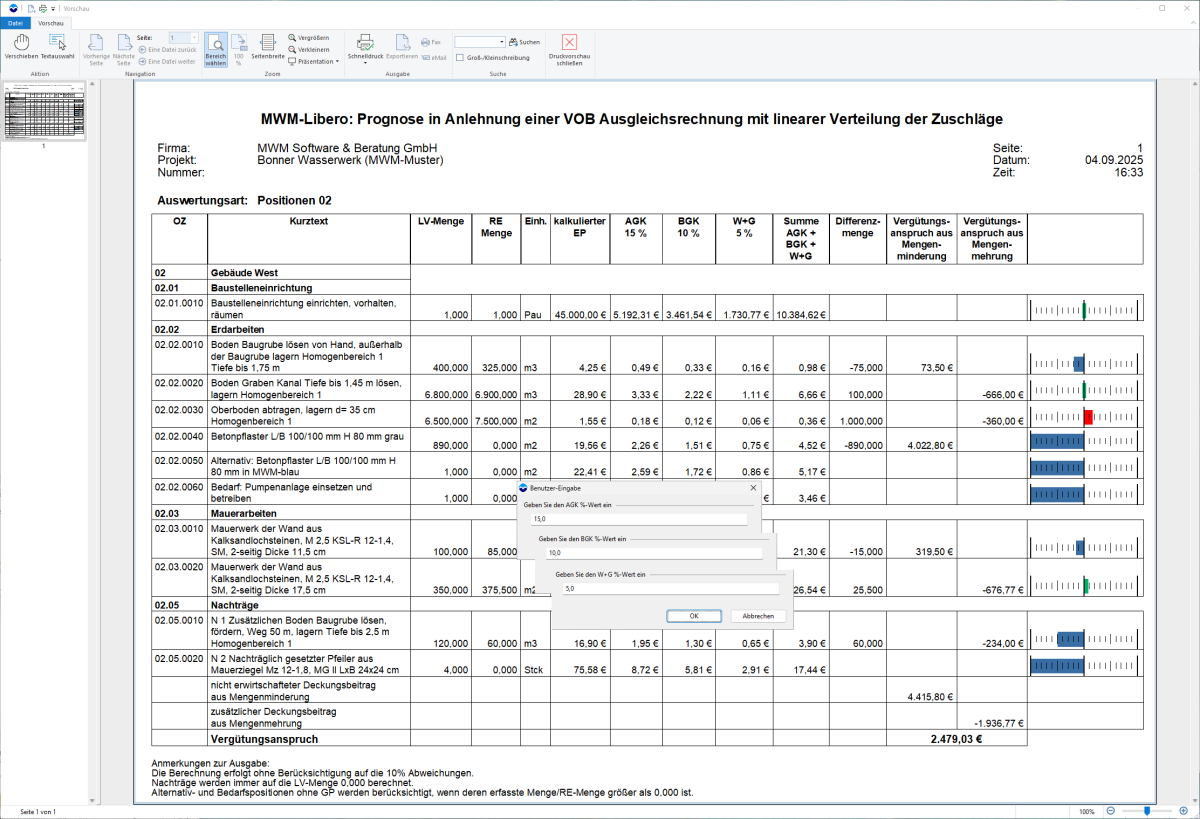Click the BGK %-Wert input field

(654, 553)
